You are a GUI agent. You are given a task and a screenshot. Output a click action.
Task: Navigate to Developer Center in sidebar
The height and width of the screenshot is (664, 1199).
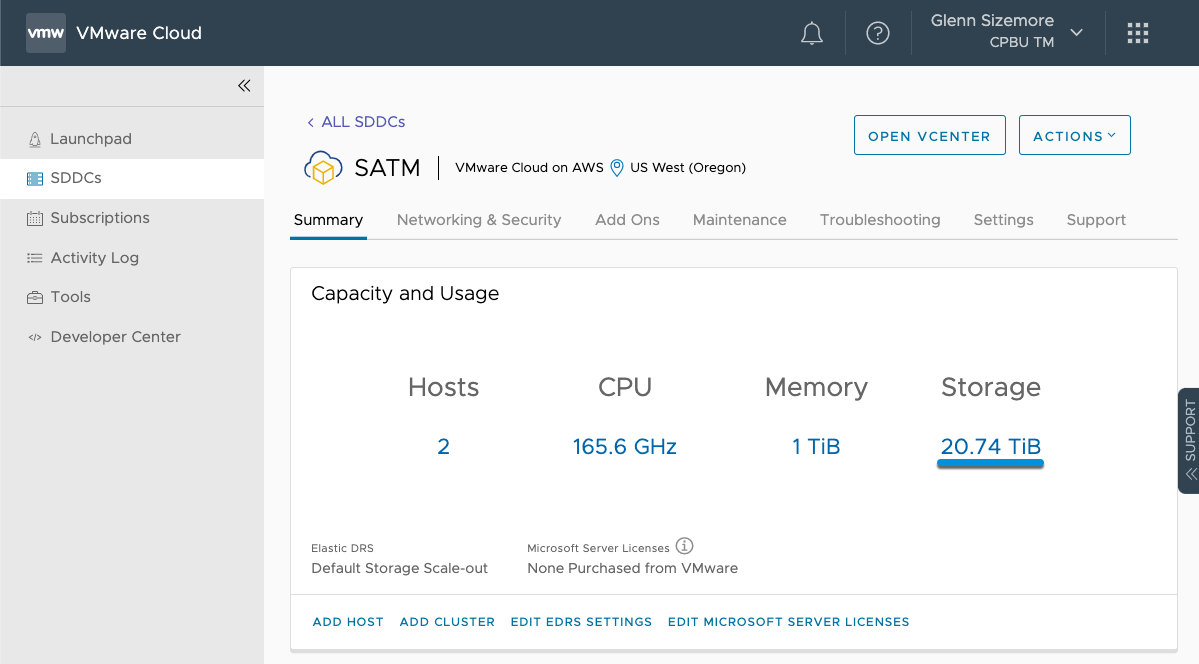click(115, 337)
